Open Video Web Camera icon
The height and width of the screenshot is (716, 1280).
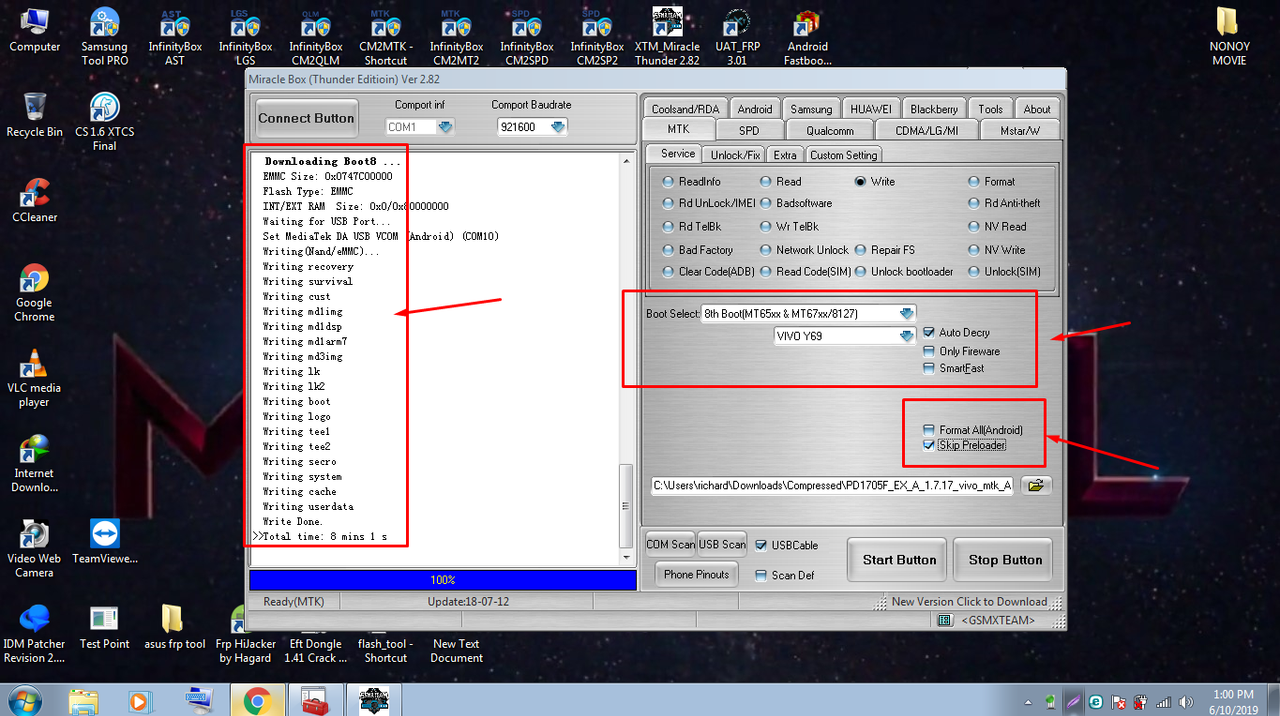click(x=34, y=549)
